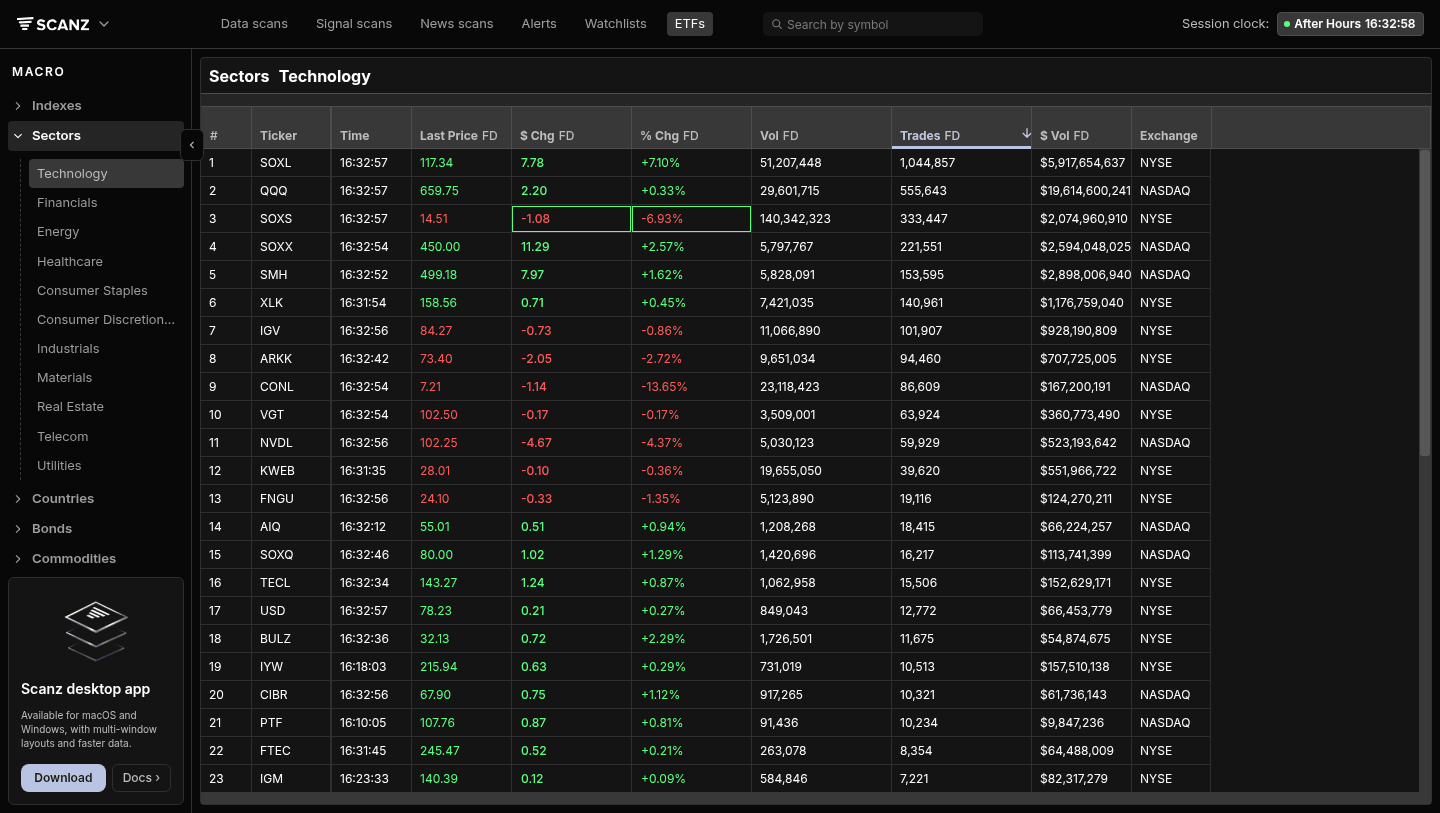This screenshot has width=1440, height=813.
Task: Click the SOXL ticker cell
Action: [291, 163]
